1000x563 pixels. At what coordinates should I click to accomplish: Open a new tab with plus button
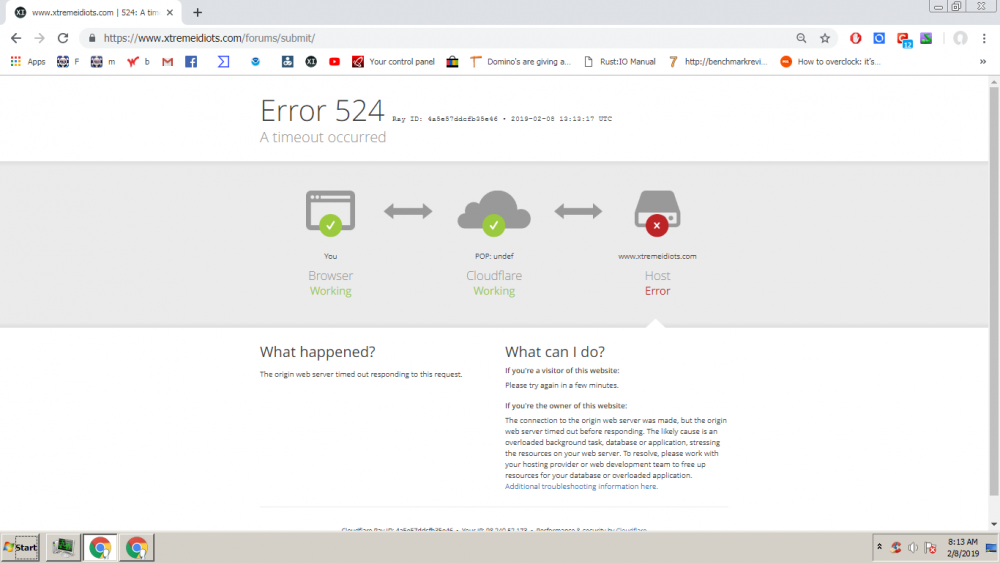point(197,12)
